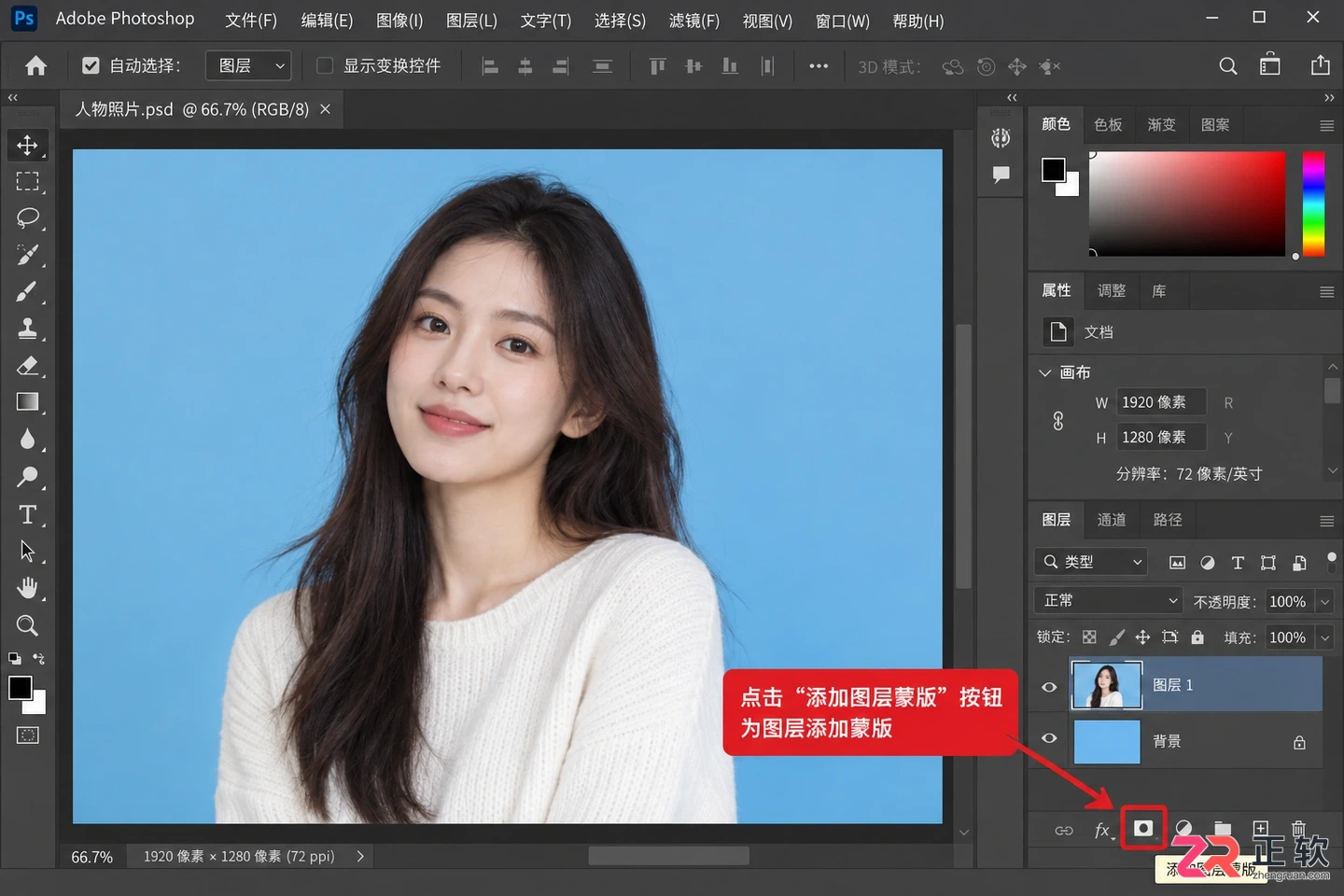Open the 正常 blend mode dropdown

pos(1108,600)
